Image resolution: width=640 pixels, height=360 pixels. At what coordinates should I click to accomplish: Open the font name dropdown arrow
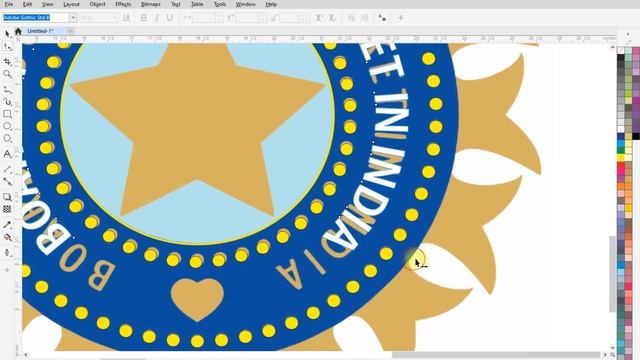click(73, 18)
